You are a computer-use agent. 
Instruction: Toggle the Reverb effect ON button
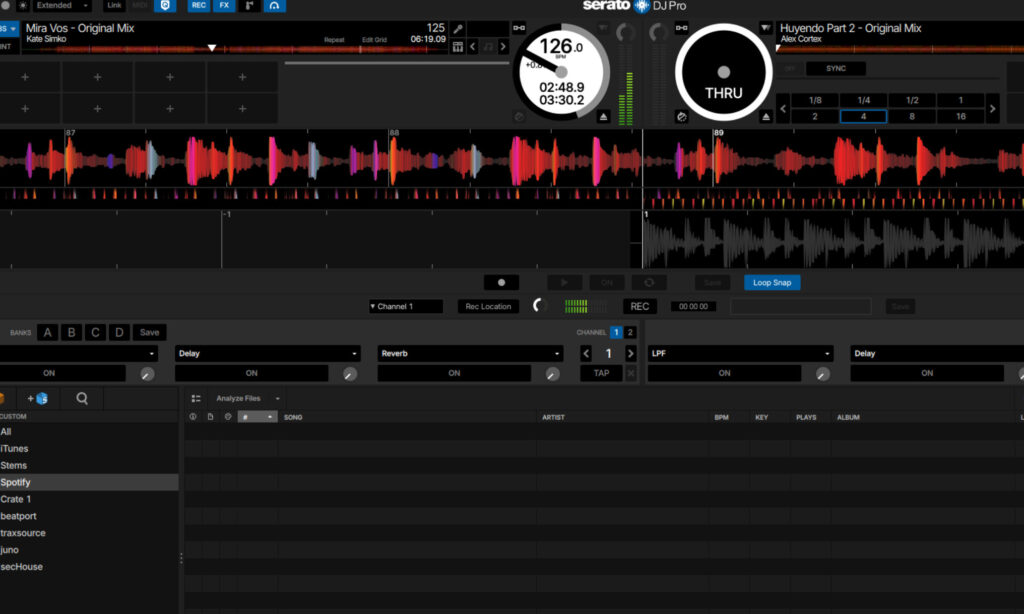tap(455, 372)
